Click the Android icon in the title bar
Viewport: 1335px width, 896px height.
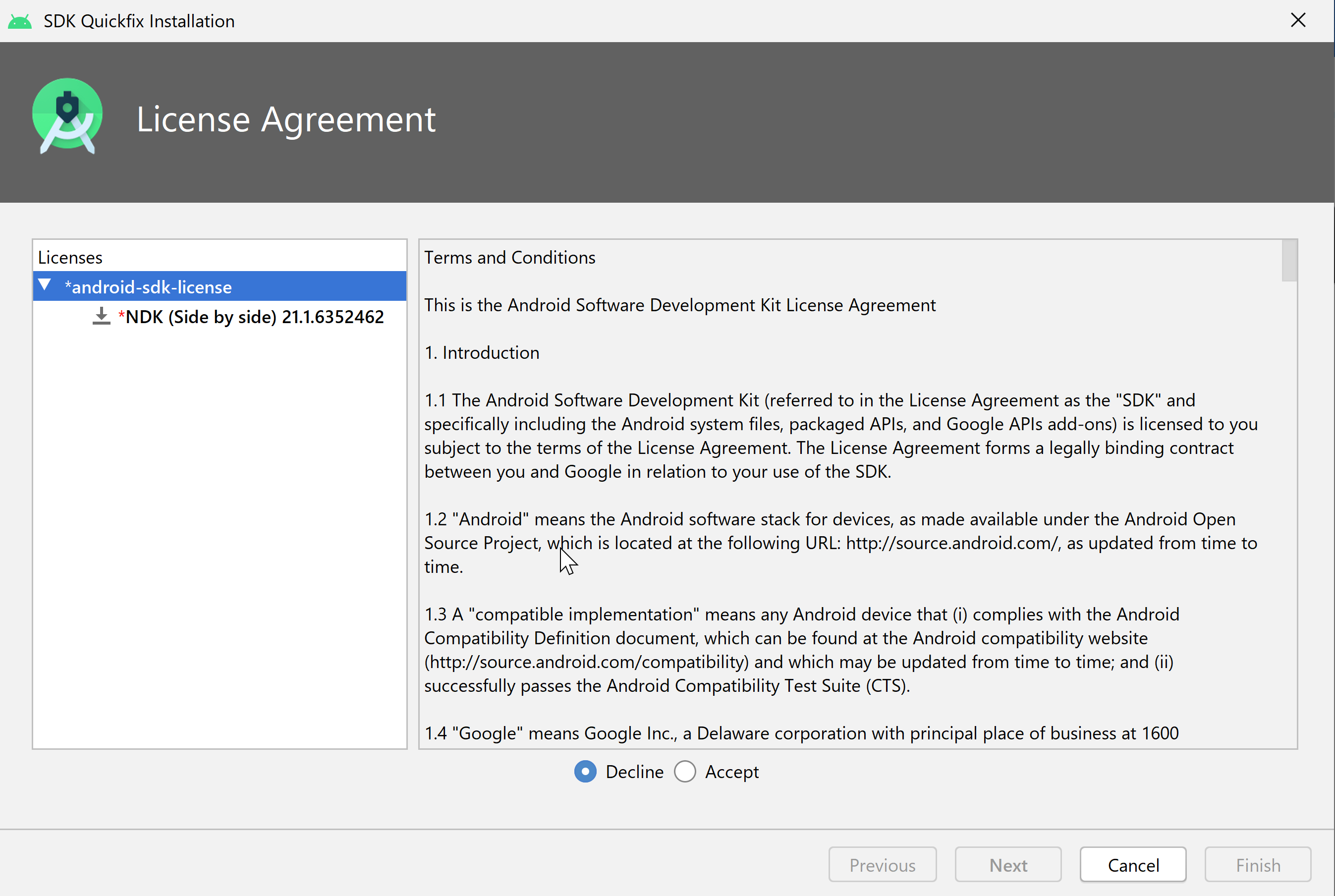coord(19,22)
